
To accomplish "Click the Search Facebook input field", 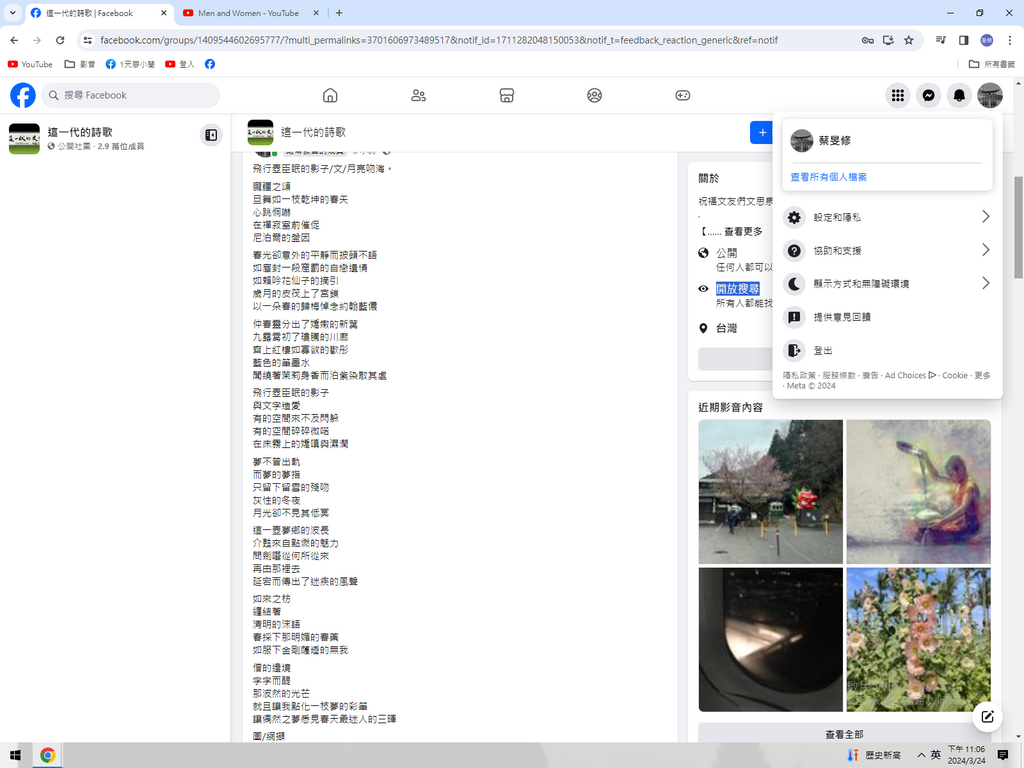I will (137, 95).
